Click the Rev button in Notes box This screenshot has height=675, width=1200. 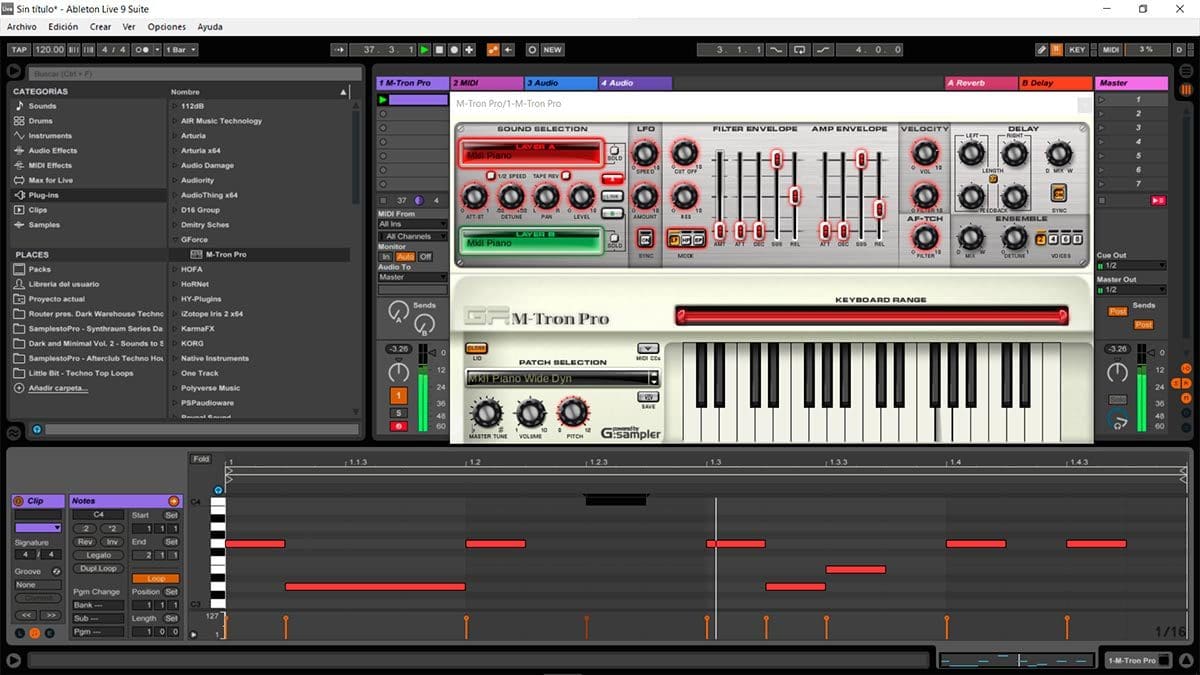(85, 542)
